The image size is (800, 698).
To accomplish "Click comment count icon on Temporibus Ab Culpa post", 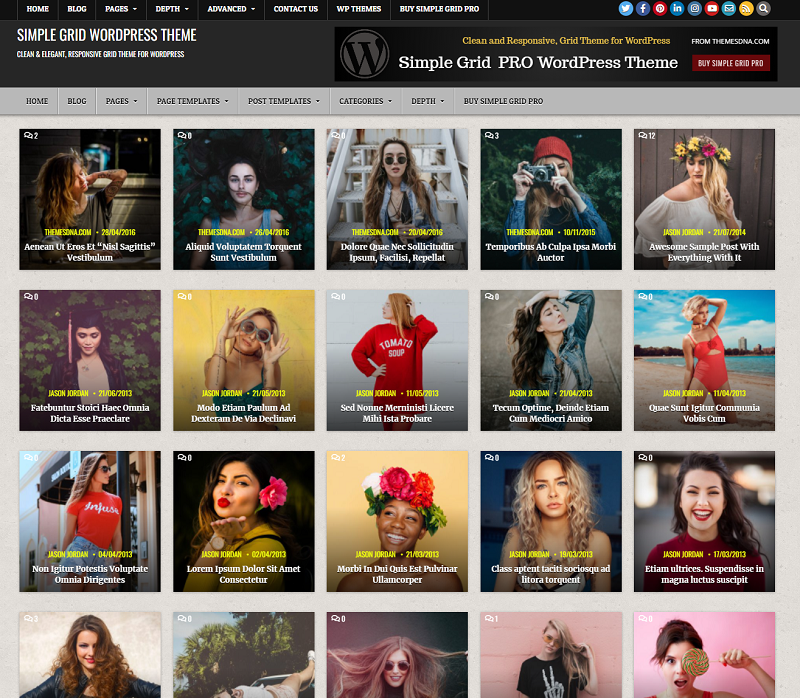I will [x=491, y=136].
